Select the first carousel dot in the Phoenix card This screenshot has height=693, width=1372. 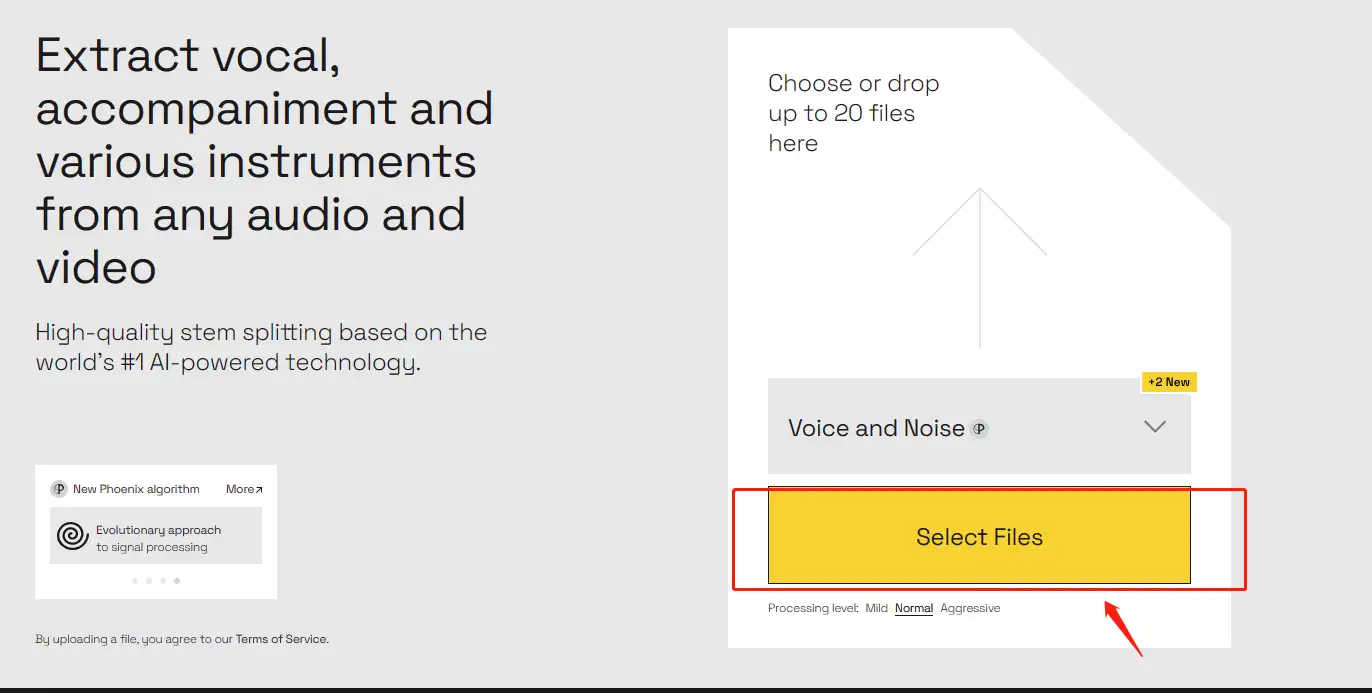pos(135,580)
